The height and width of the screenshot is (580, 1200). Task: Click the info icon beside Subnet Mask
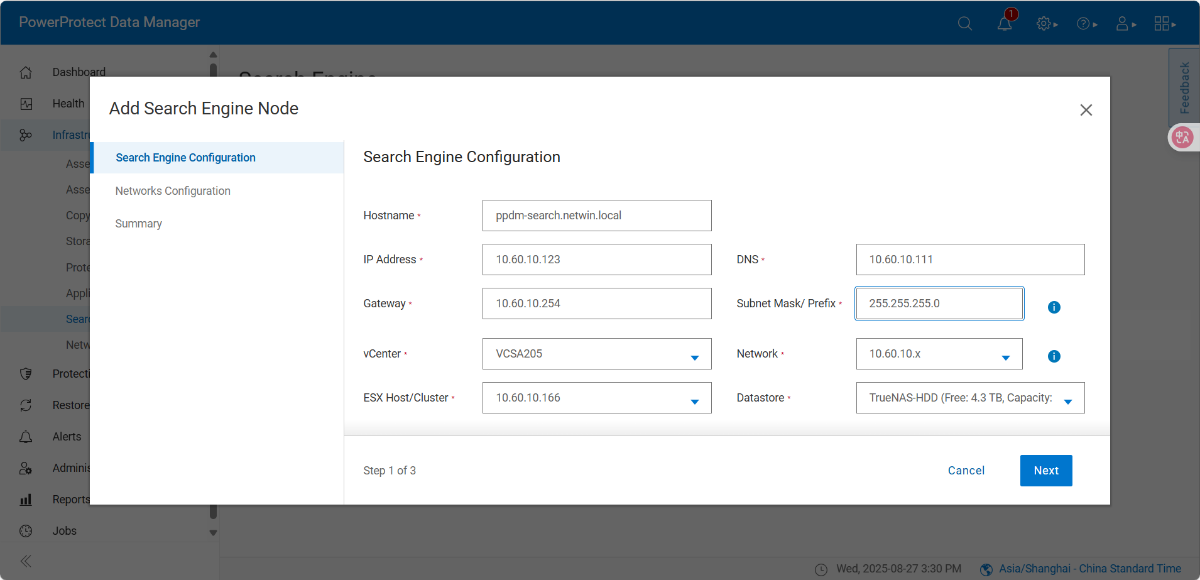click(1054, 307)
